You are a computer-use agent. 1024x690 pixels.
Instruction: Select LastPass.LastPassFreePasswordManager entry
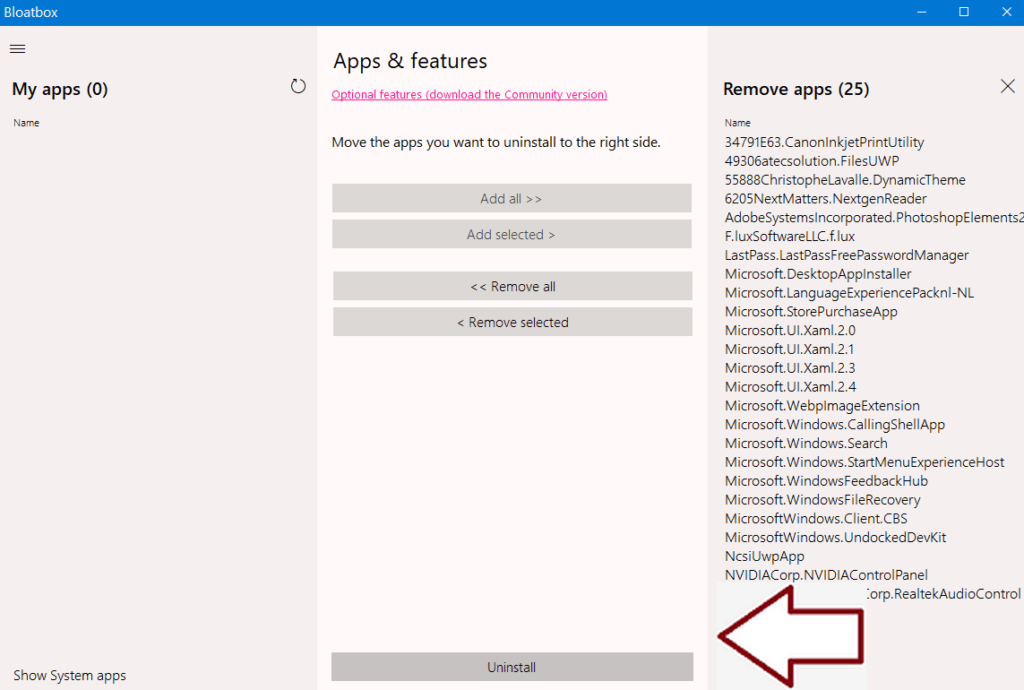tap(846, 255)
